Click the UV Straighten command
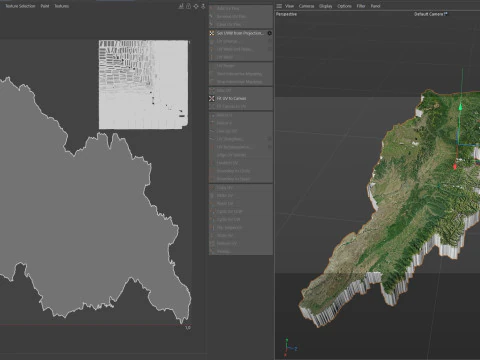The image size is (480, 360). [240, 139]
